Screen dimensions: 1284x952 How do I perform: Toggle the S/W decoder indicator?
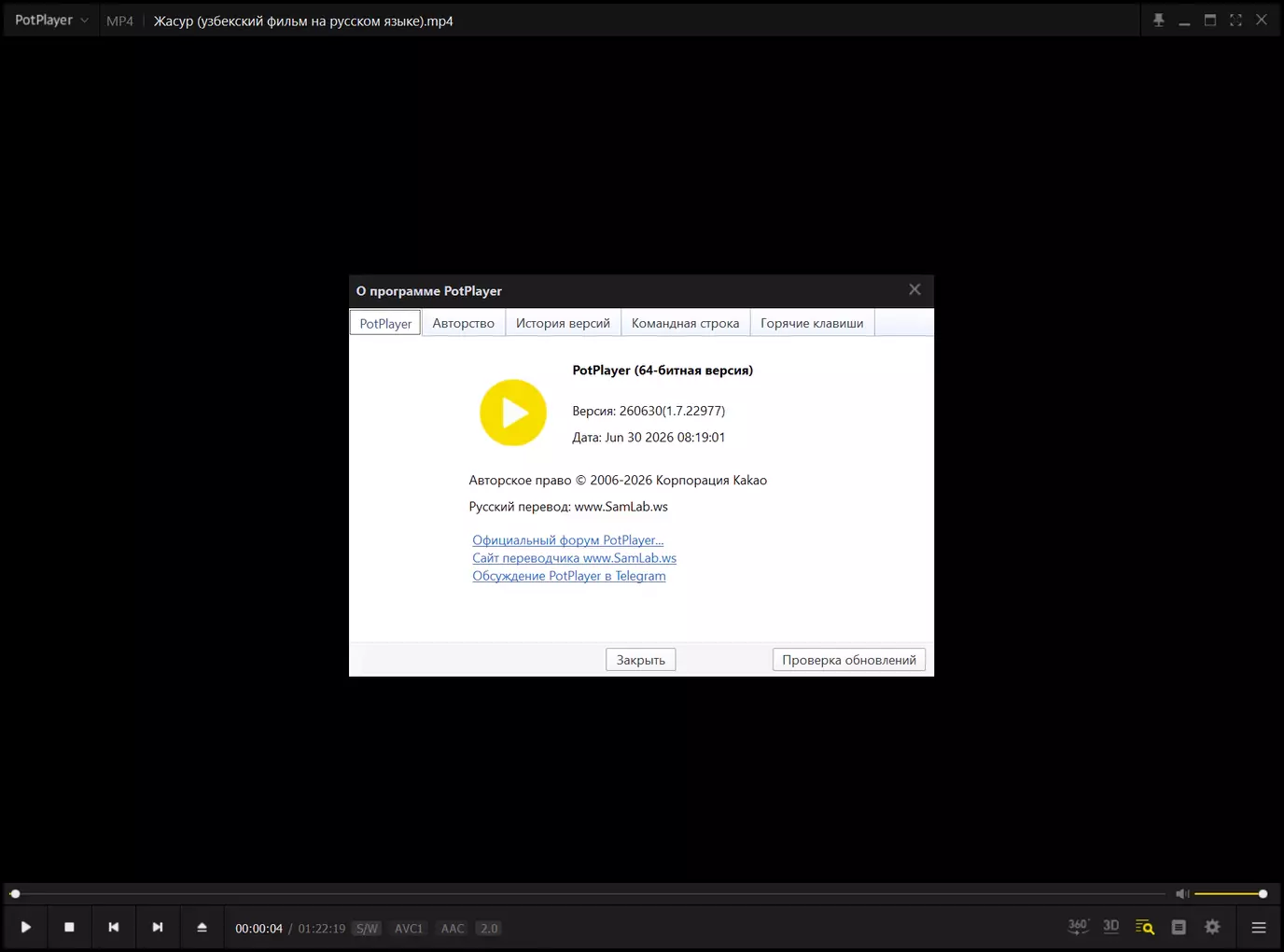point(367,929)
